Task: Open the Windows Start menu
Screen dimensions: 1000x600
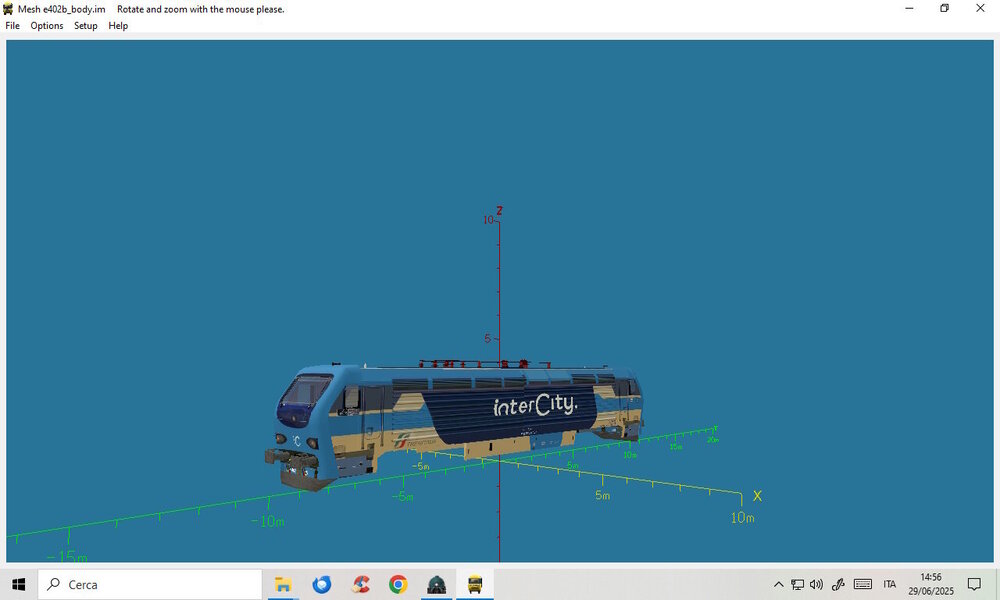Action: (x=18, y=584)
